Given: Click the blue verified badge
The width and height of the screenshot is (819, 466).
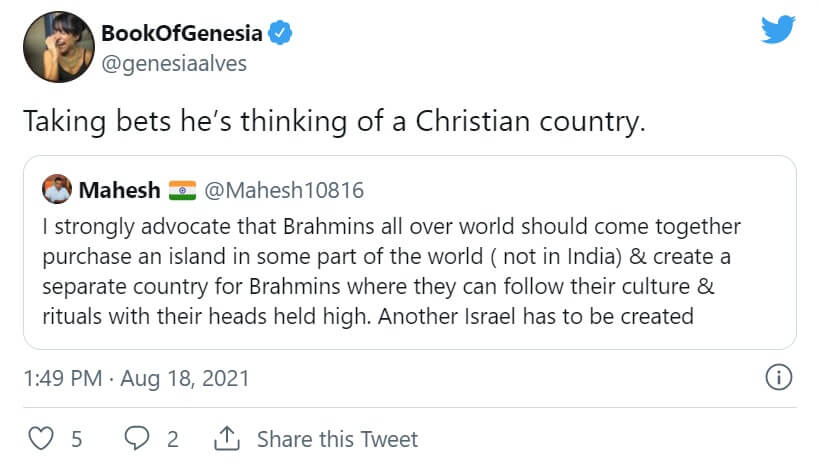Looking at the screenshot, I should [x=283, y=33].
